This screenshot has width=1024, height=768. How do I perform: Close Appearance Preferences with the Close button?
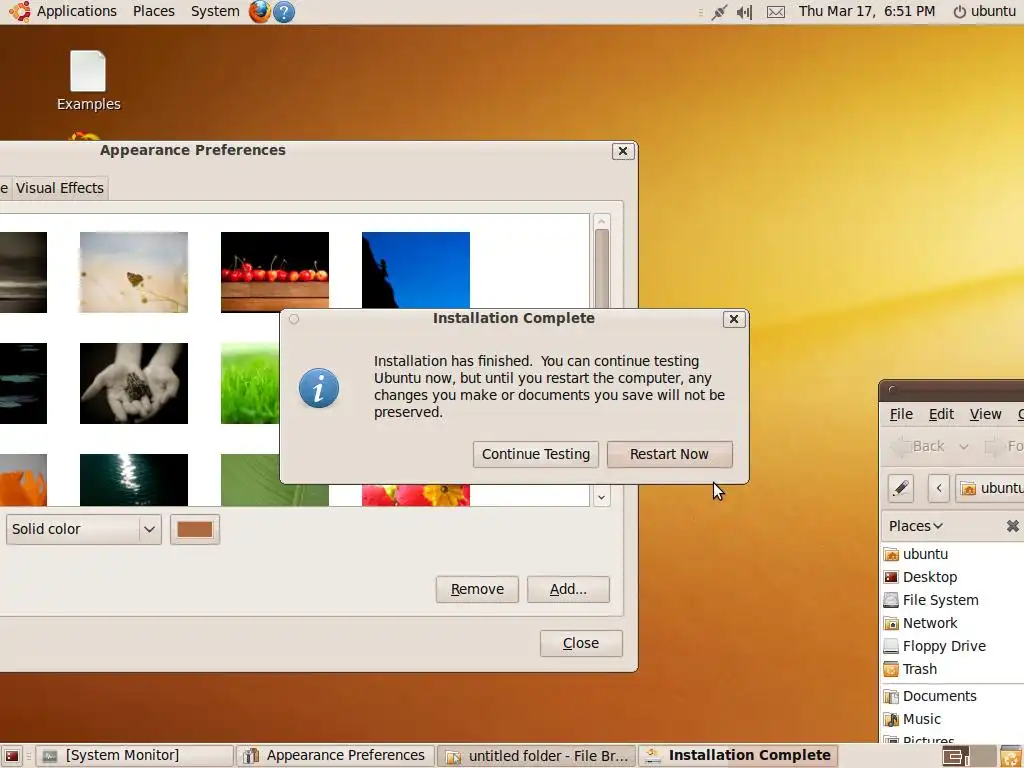tap(581, 643)
